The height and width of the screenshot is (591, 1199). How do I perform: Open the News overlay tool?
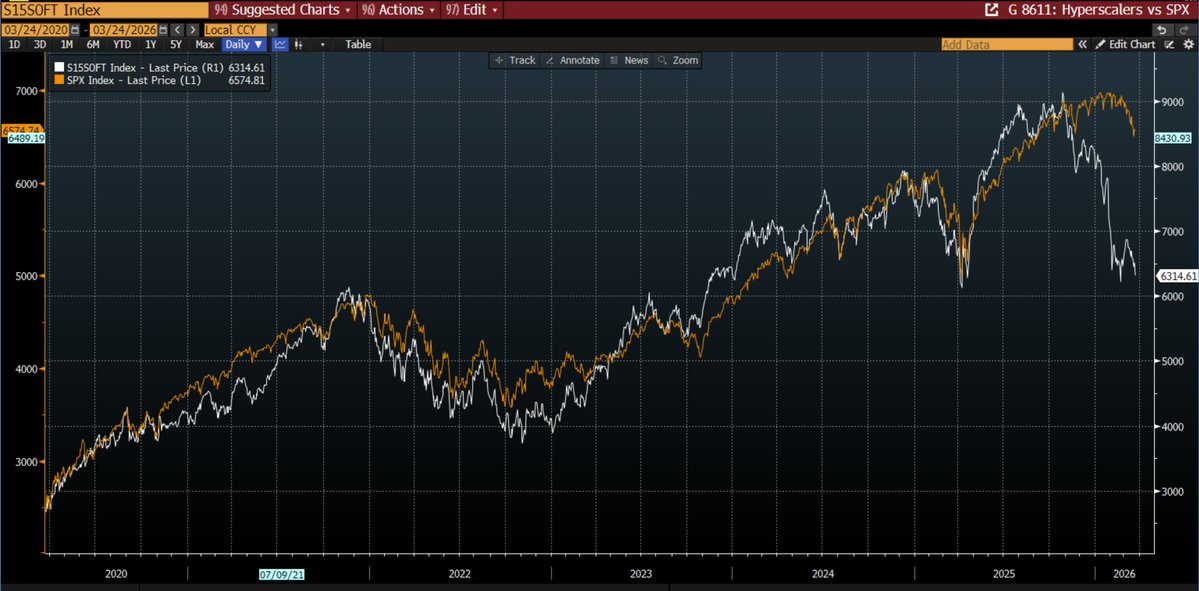point(629,60)
